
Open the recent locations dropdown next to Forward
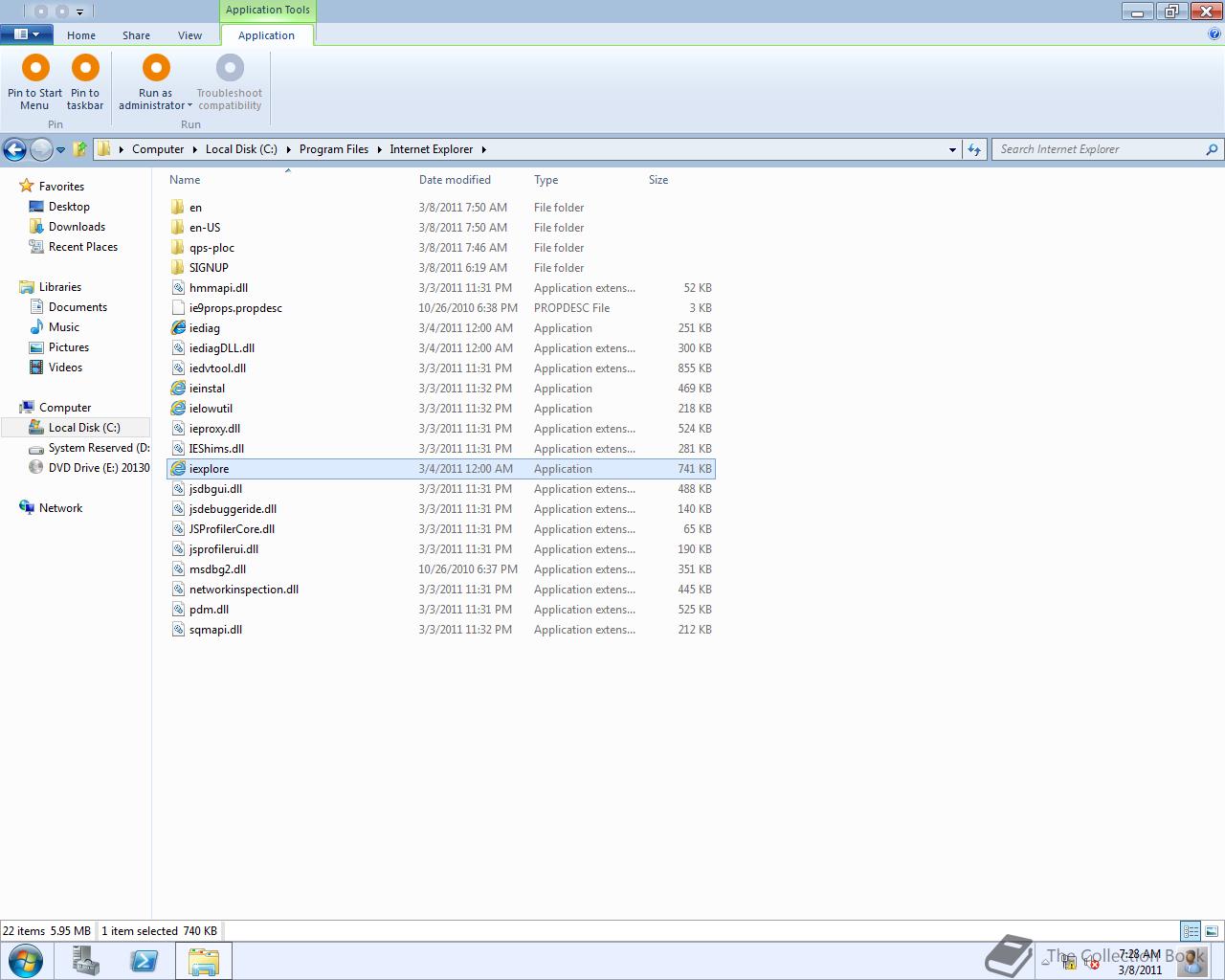point(60,150)
